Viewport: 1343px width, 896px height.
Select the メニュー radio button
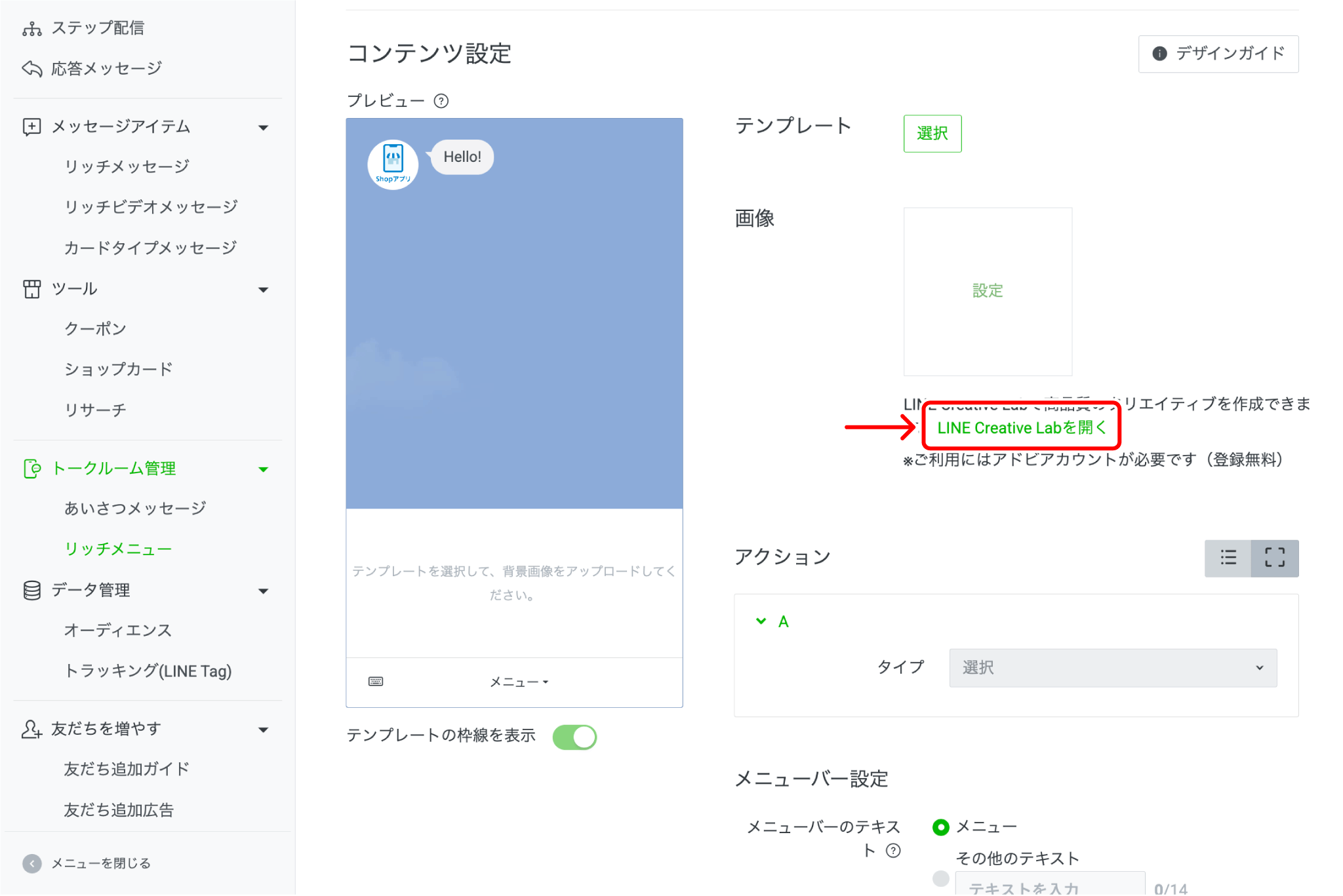coord(940,827)
